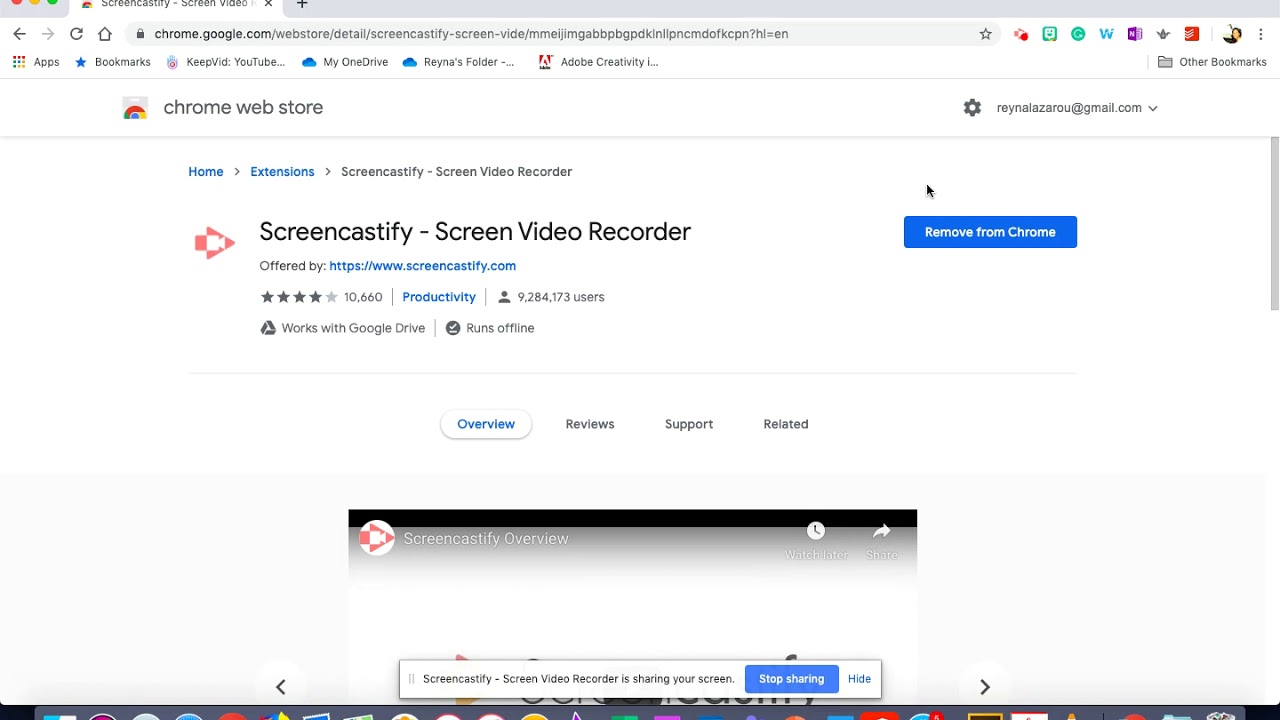
Task: Open the KeepVid: YouTube bookmark
Action: click(x=225, y=62)
